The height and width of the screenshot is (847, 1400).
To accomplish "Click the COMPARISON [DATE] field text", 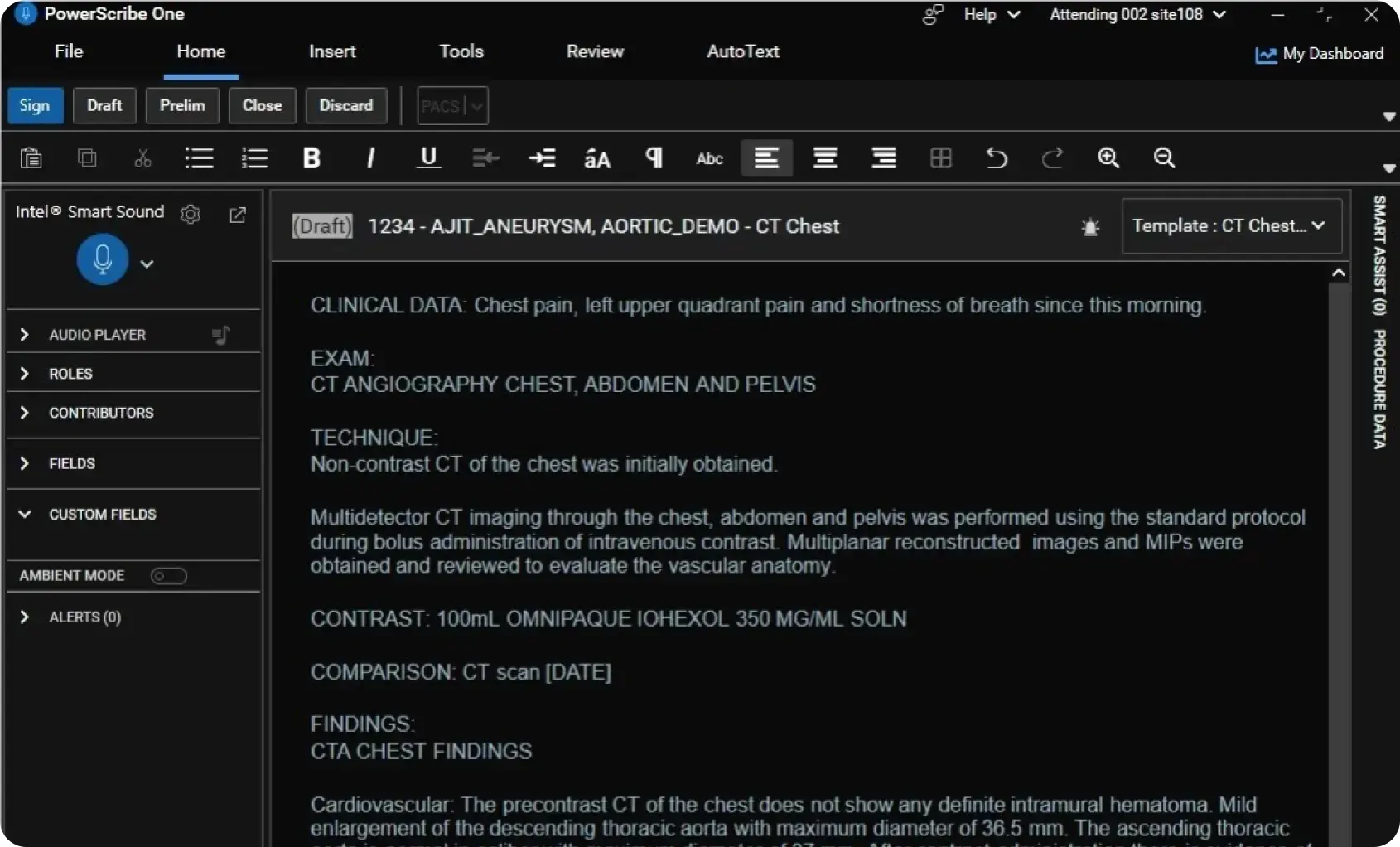I will click(577, 671).
